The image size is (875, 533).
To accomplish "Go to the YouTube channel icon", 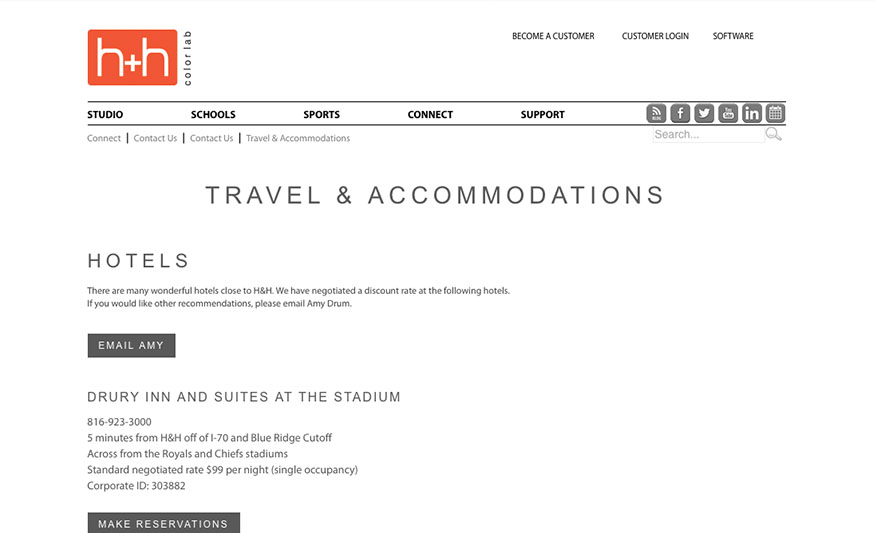I will pos(728,113).
